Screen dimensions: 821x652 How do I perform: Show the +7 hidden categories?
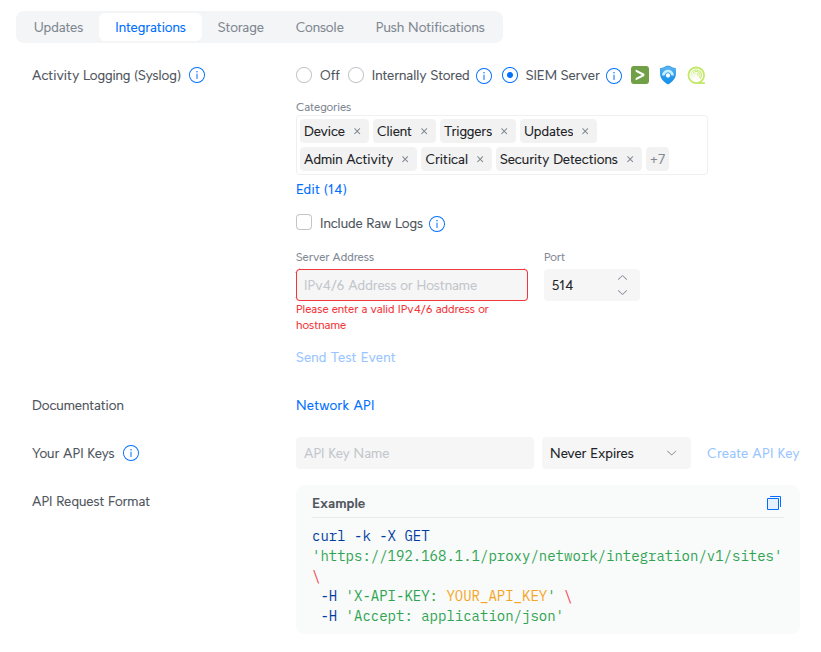click(x=657, y=159)
